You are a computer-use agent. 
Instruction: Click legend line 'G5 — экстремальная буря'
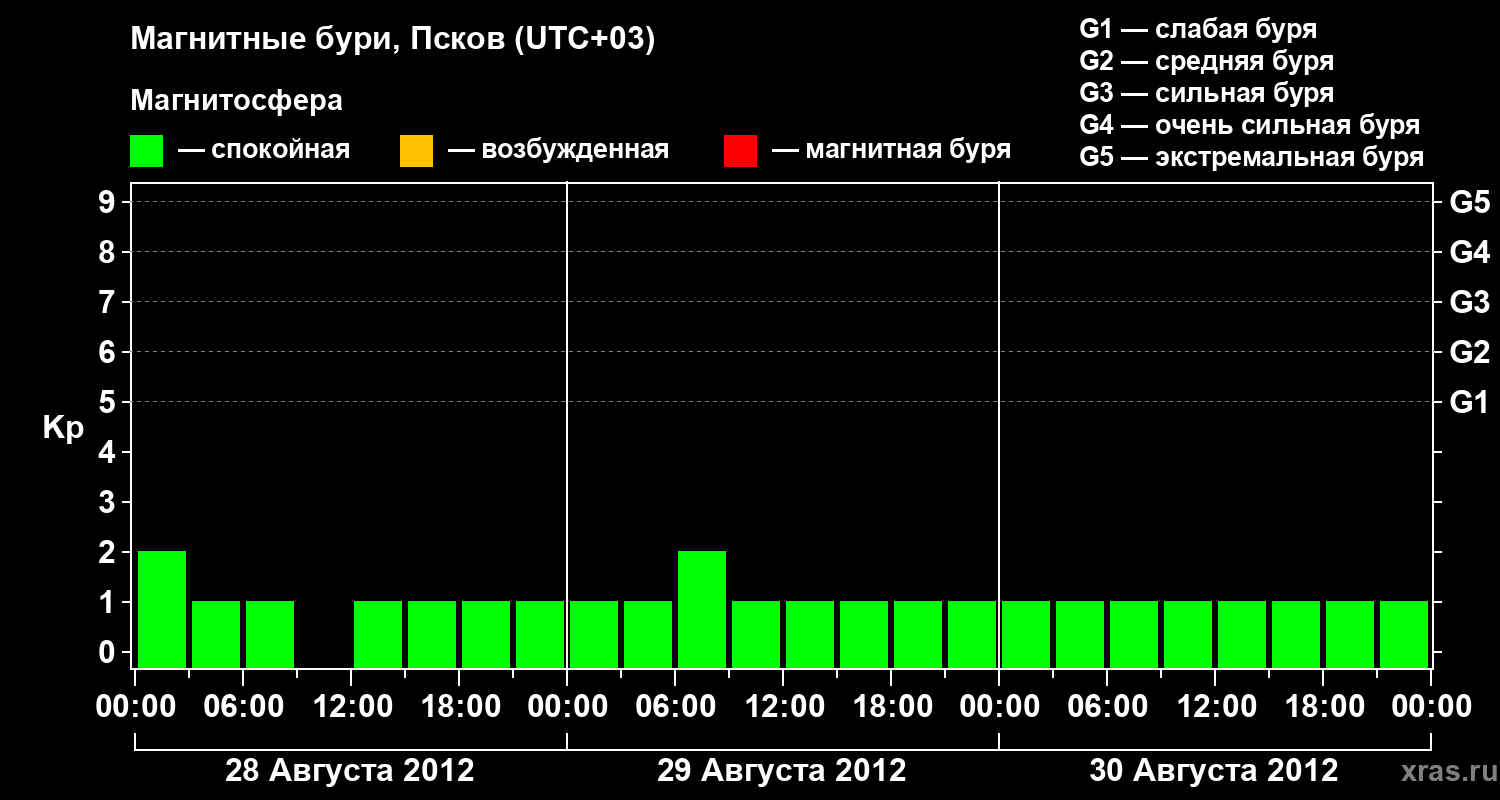[x=1252, y=157]
